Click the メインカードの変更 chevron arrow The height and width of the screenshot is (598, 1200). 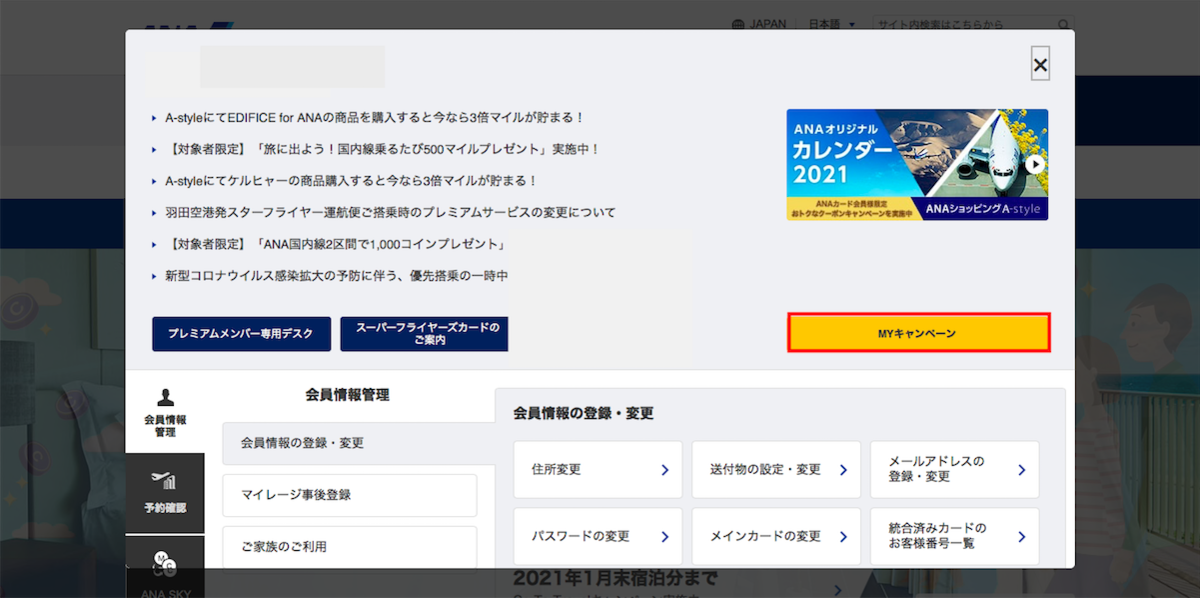[x=843, y=537]
